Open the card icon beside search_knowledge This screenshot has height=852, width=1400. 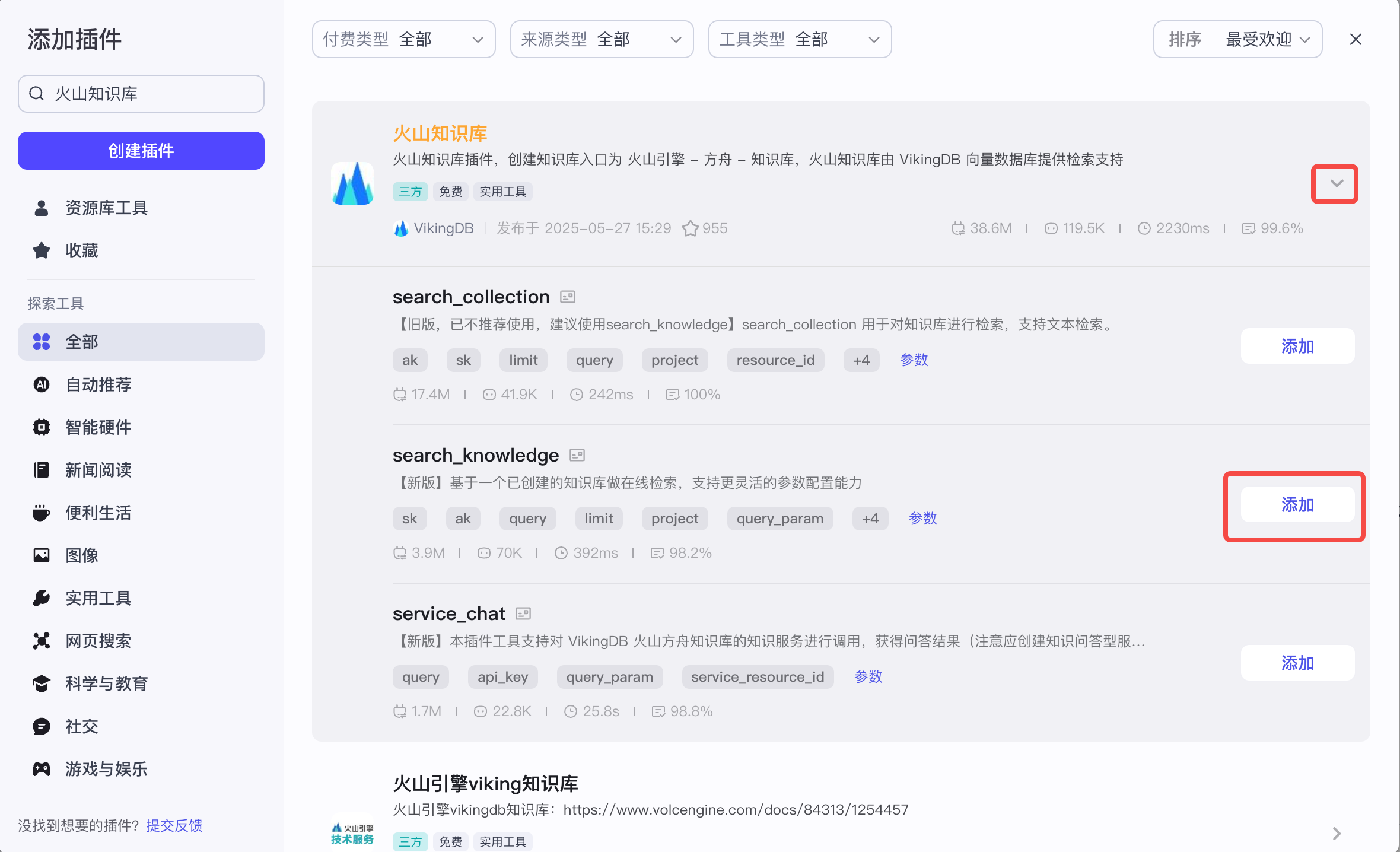click(577, 455)
